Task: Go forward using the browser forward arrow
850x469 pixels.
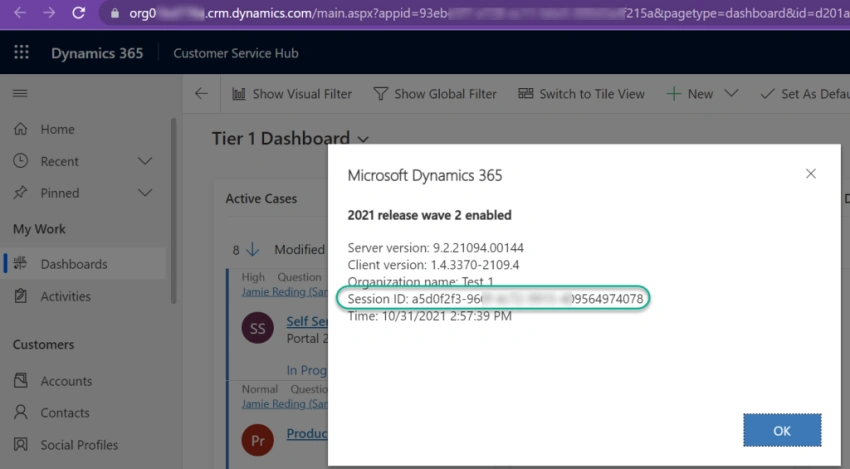Action: pyautogui.click(x=49, y=12)
